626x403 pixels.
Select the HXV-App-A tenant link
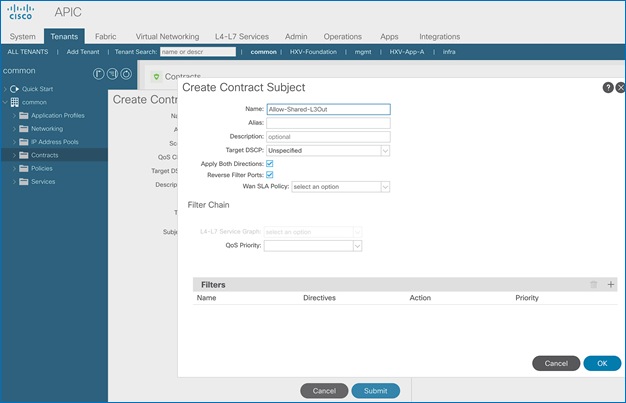(x=407, y=52)
